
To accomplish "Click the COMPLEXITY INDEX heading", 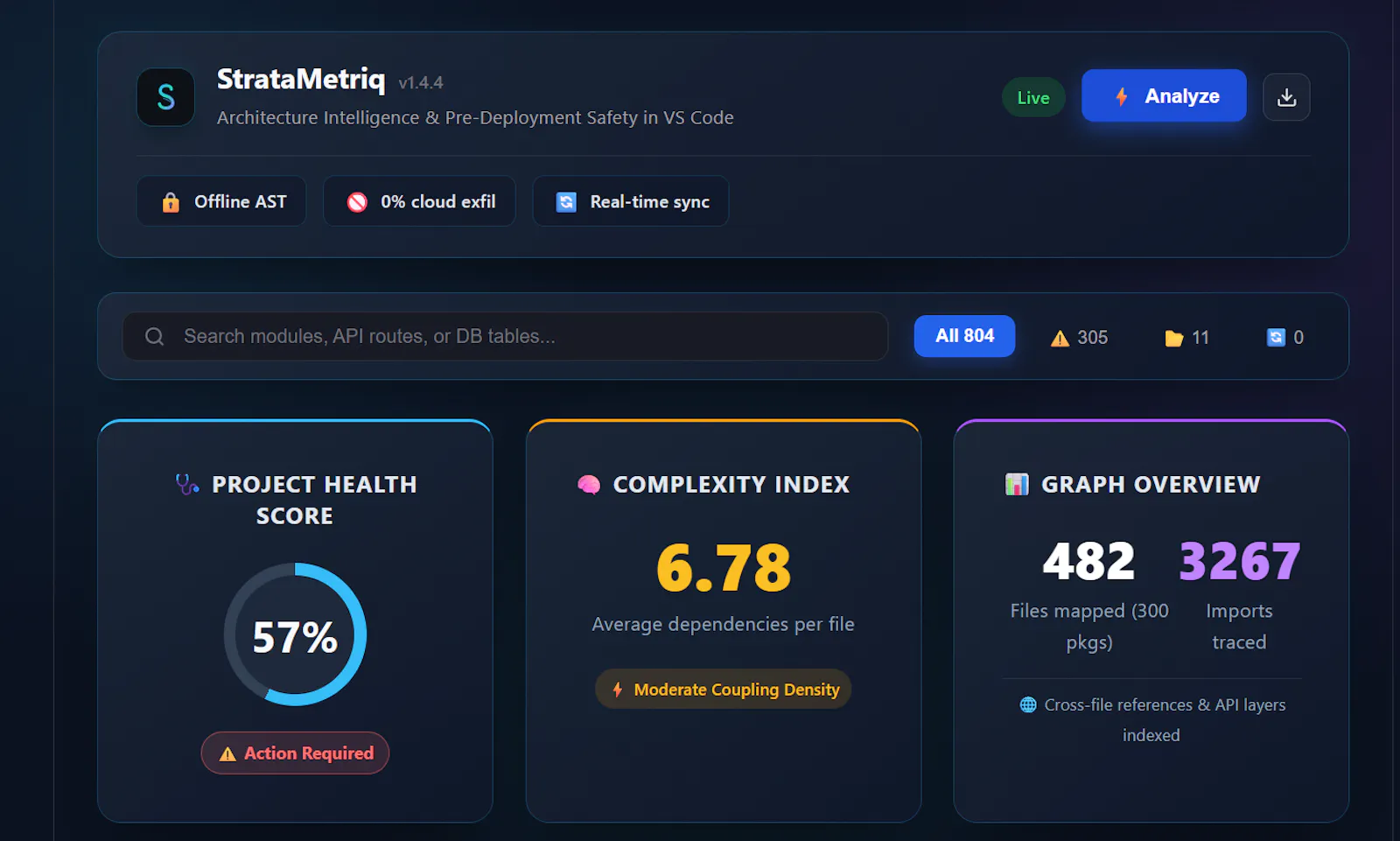I will pos(731,484).
